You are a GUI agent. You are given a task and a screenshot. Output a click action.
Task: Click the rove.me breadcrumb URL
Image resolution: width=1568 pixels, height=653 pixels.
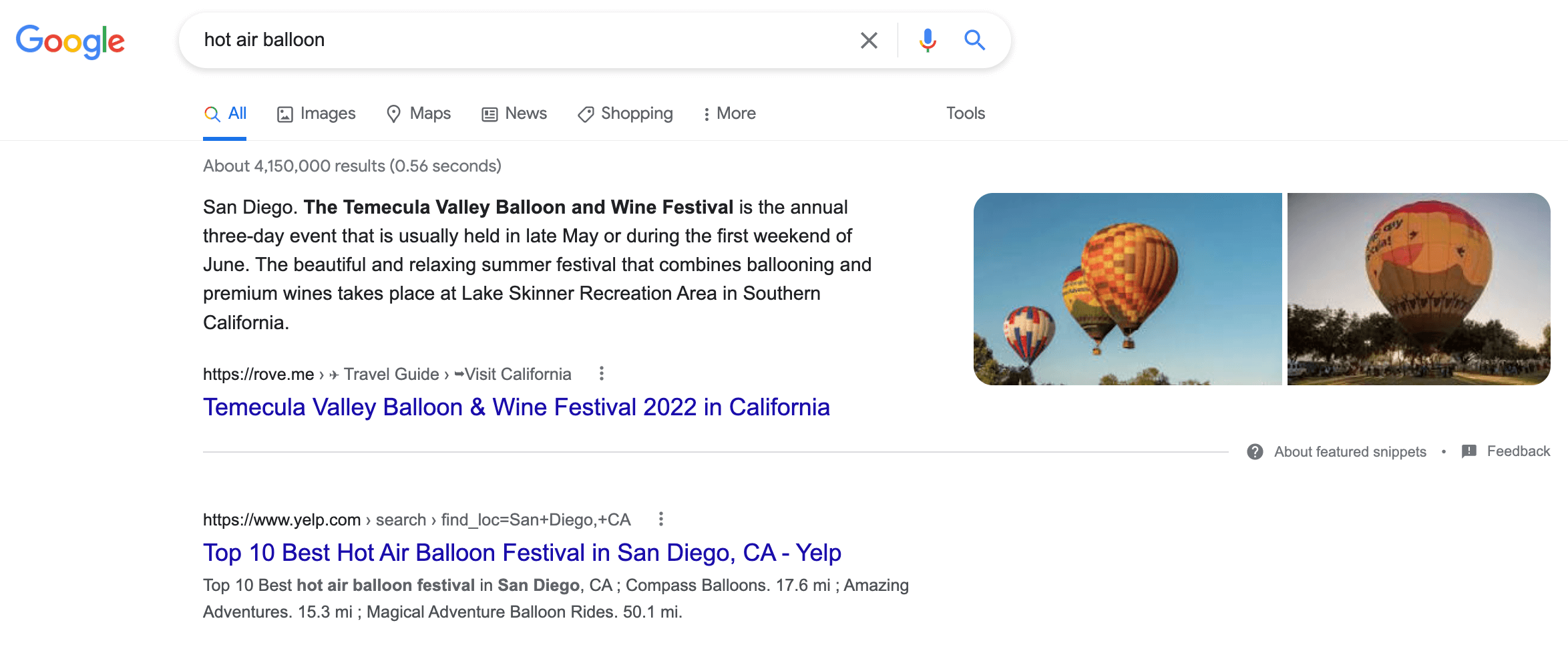click(387, 375)
